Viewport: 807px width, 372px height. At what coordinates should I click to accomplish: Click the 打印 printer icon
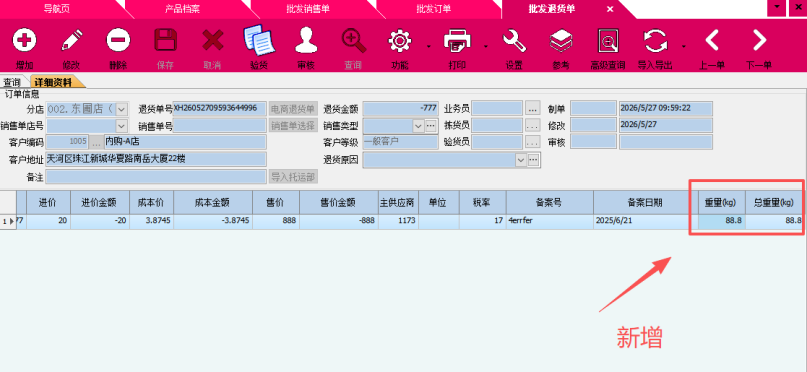(457, 40)
